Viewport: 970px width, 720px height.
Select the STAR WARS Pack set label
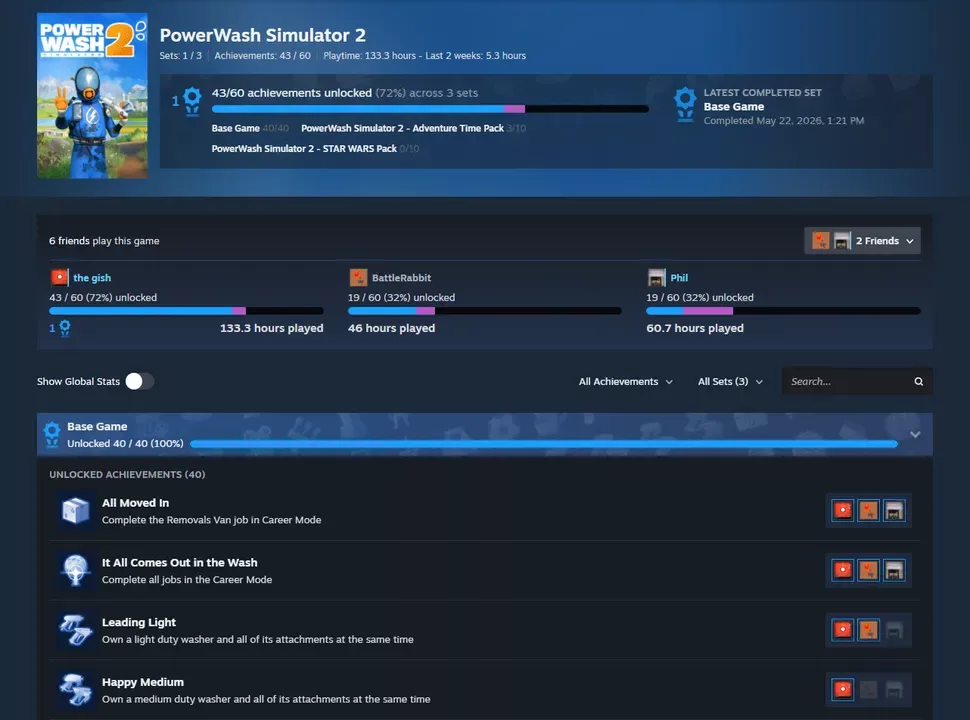[315, 148]
